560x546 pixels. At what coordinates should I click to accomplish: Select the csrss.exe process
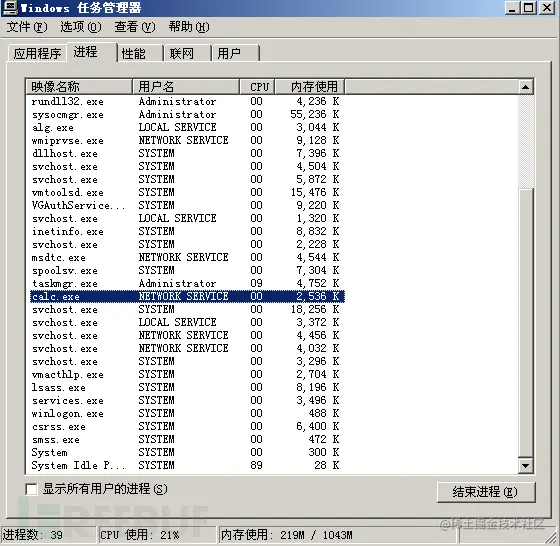187,426
